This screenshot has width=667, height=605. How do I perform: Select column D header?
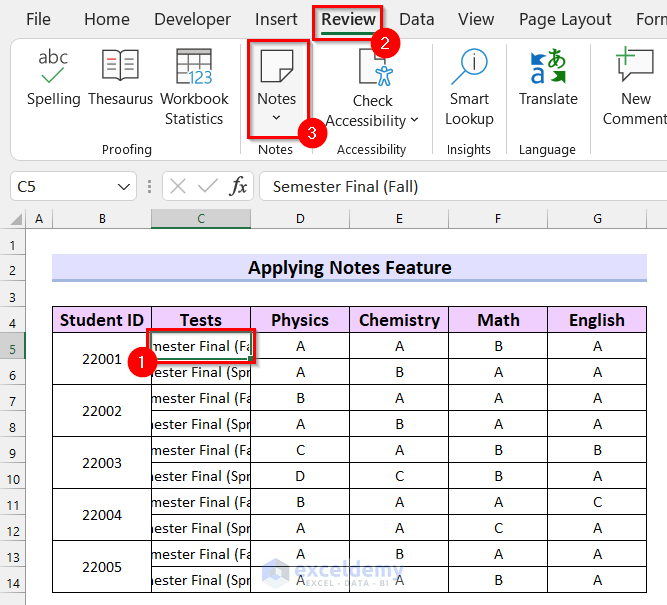(x=300, y=218)
